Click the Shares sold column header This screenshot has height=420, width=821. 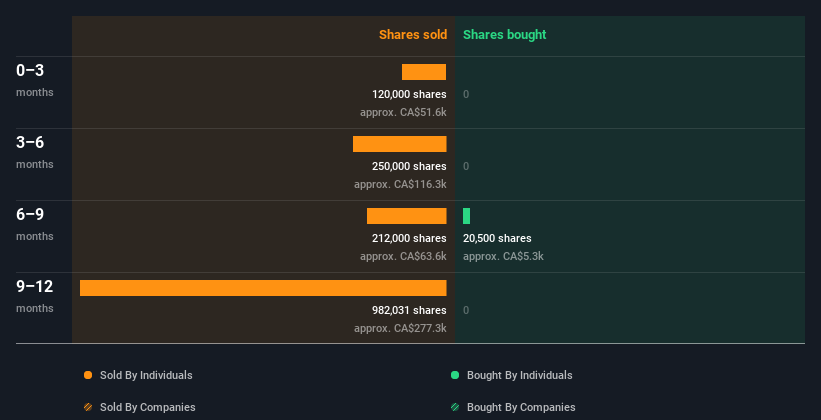click(413, 35)
